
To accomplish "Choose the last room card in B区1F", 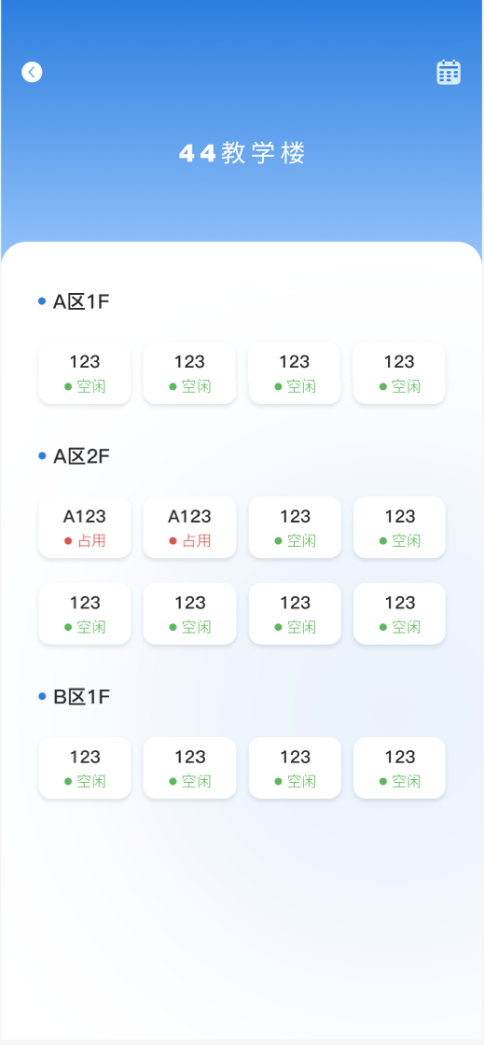I will 399,768.
